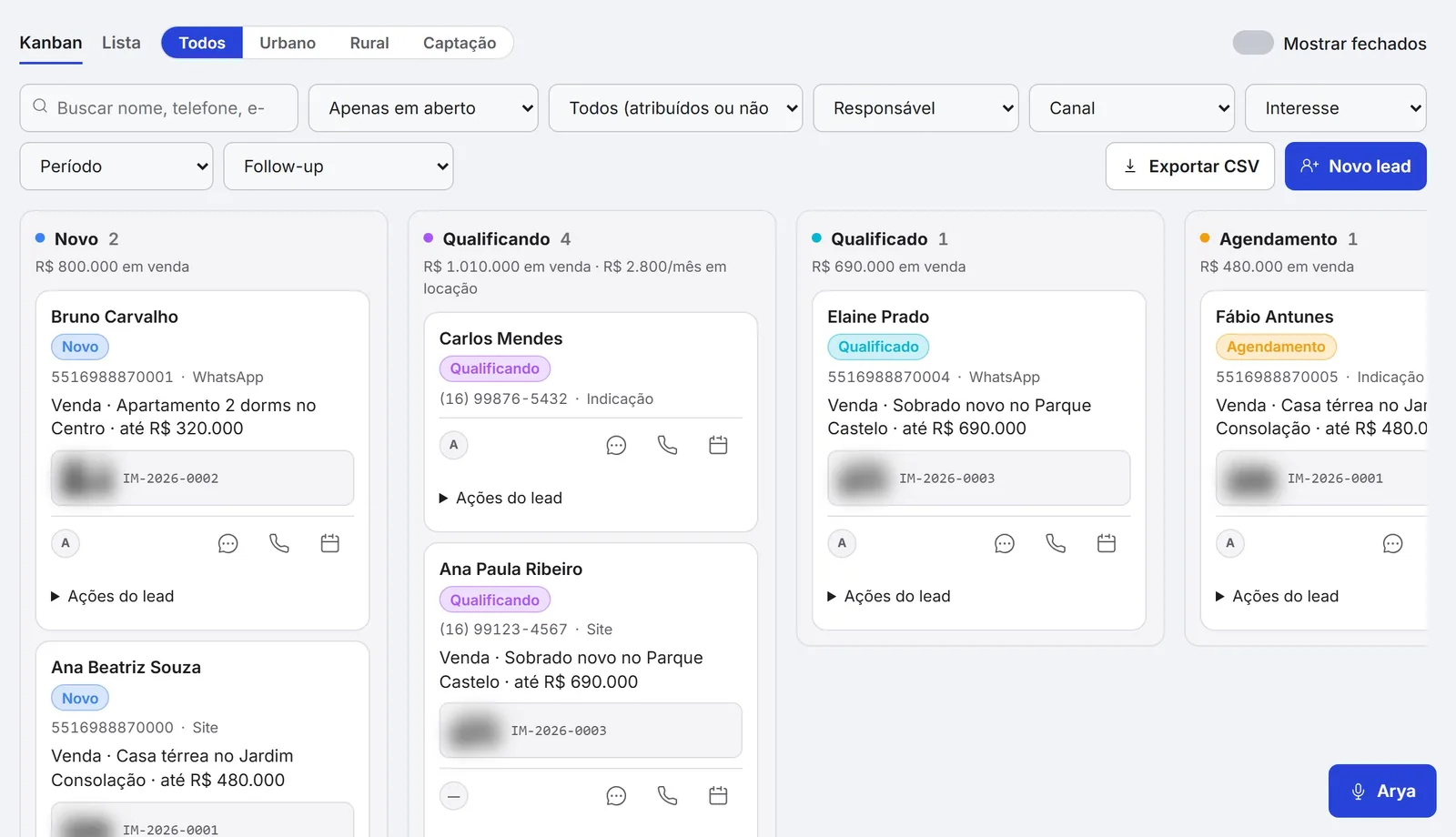1456x837 pixels.
Task: Click the Exportar CSV button
Action: (x=1190, y=166)
